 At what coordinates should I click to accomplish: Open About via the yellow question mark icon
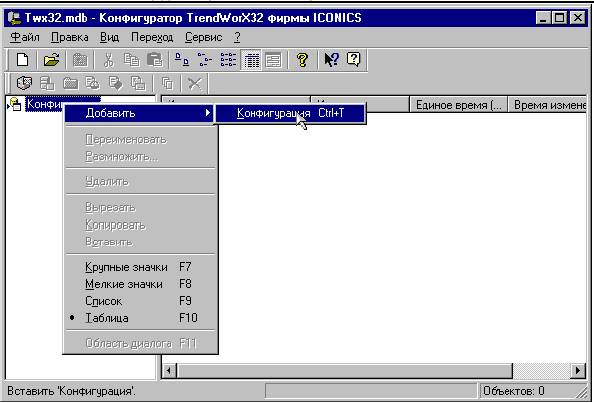[x=302, y=60]
